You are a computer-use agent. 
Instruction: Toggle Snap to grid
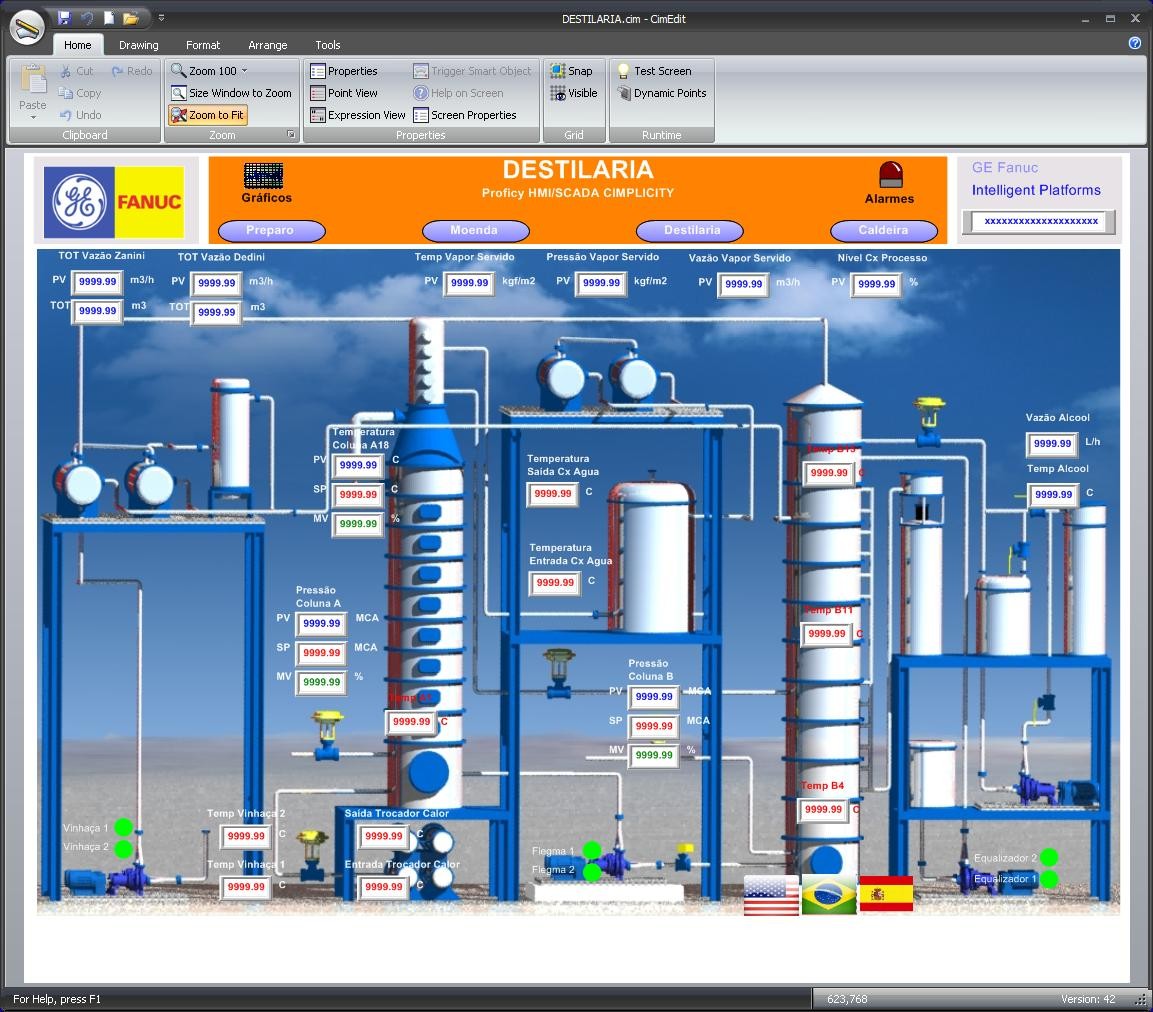(572, 71)
